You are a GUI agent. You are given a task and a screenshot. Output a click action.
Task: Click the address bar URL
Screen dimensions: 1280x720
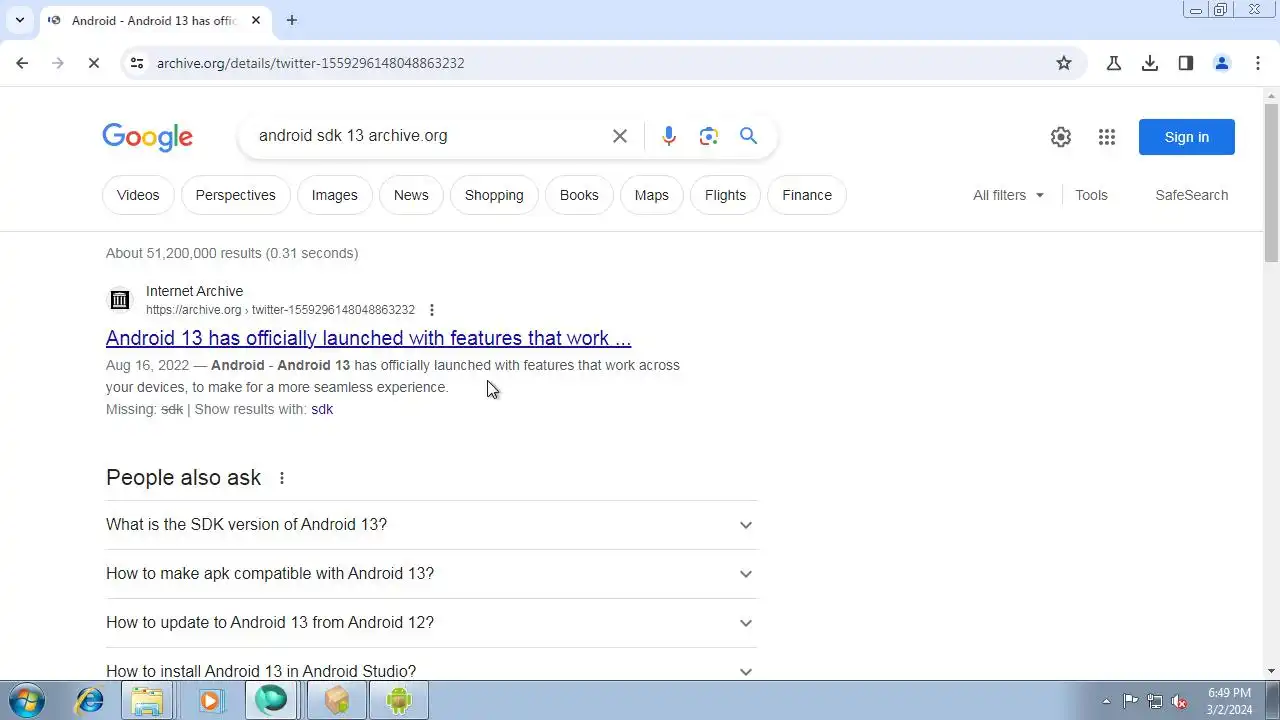pyautogui.click(x=310, y=63)
